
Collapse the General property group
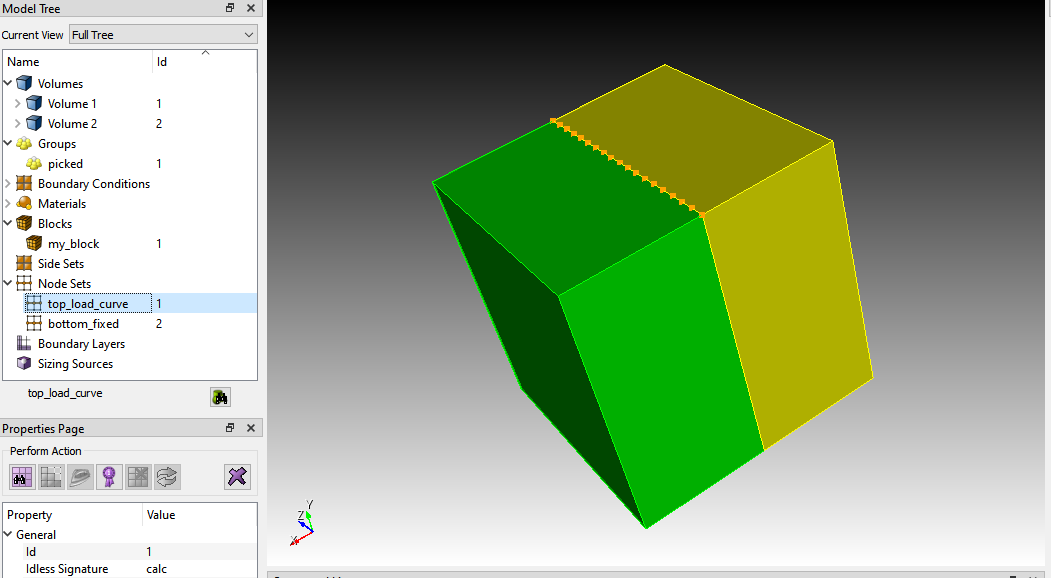pos(8,534)
